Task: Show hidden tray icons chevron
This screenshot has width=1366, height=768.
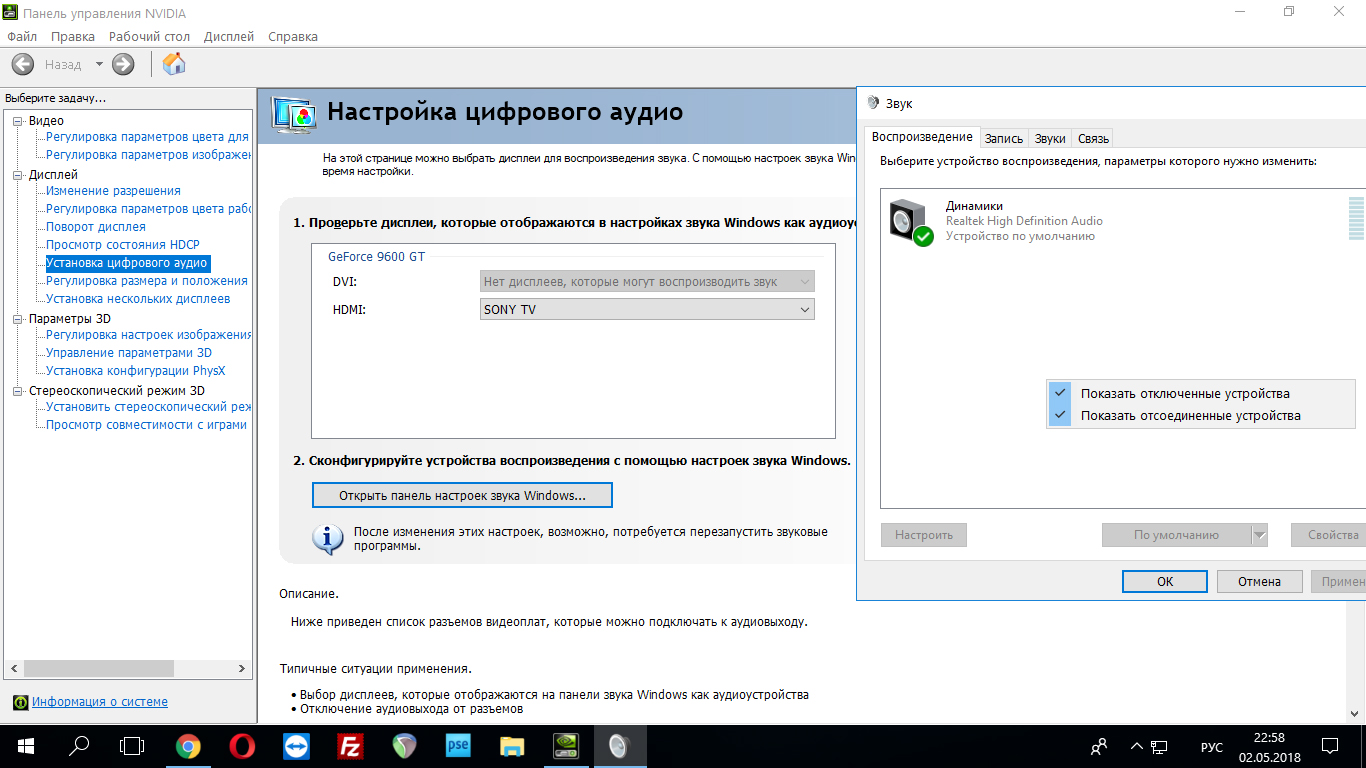Action: point(1136,746)
